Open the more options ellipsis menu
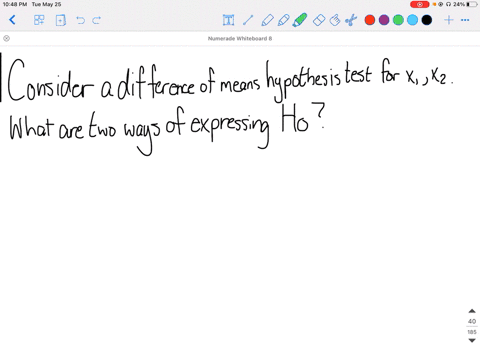Viewport: 480px width, 360px height. 465,20
